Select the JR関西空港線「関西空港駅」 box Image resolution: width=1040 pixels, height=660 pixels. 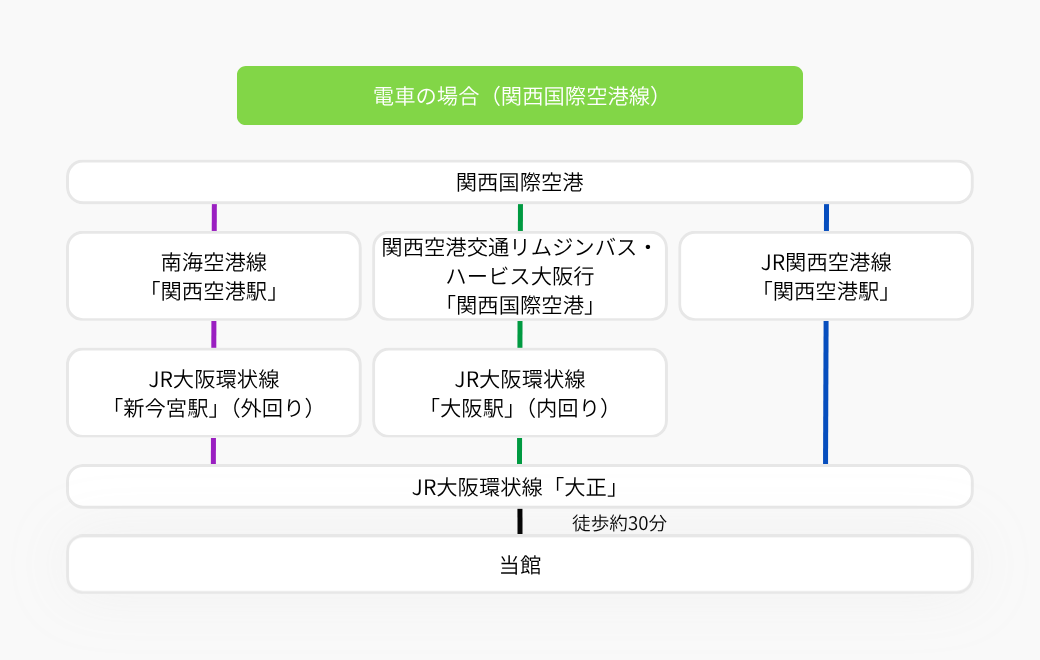coord(826,276)
